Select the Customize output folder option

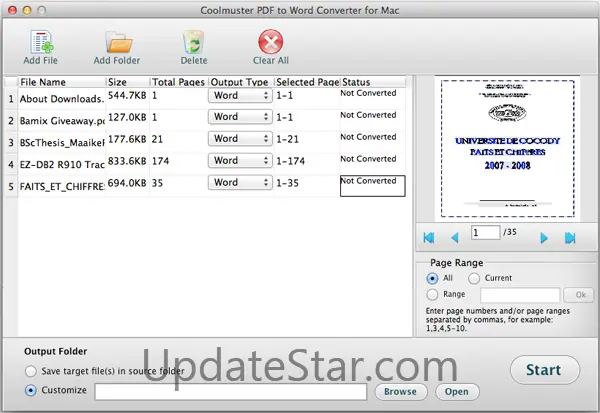click(x=31, y=390)
